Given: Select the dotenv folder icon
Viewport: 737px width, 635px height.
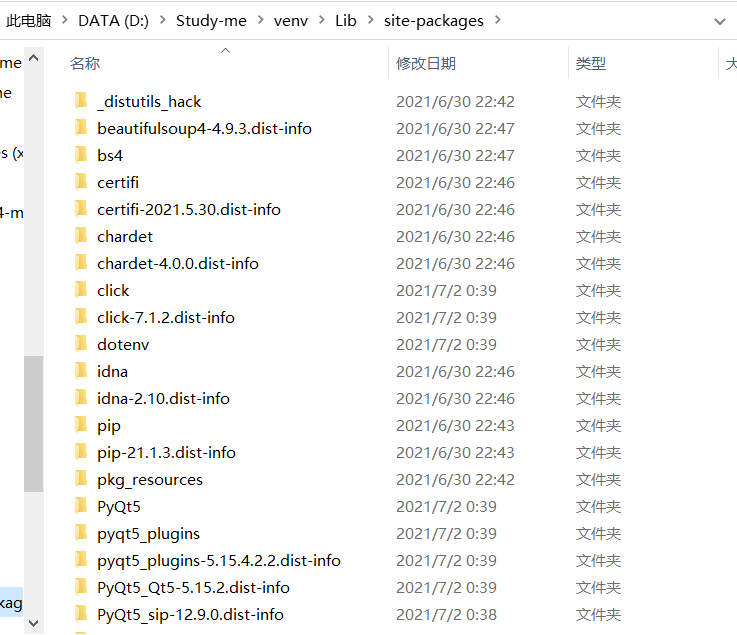Looking at the screenshot, I should tap(81, 344).
